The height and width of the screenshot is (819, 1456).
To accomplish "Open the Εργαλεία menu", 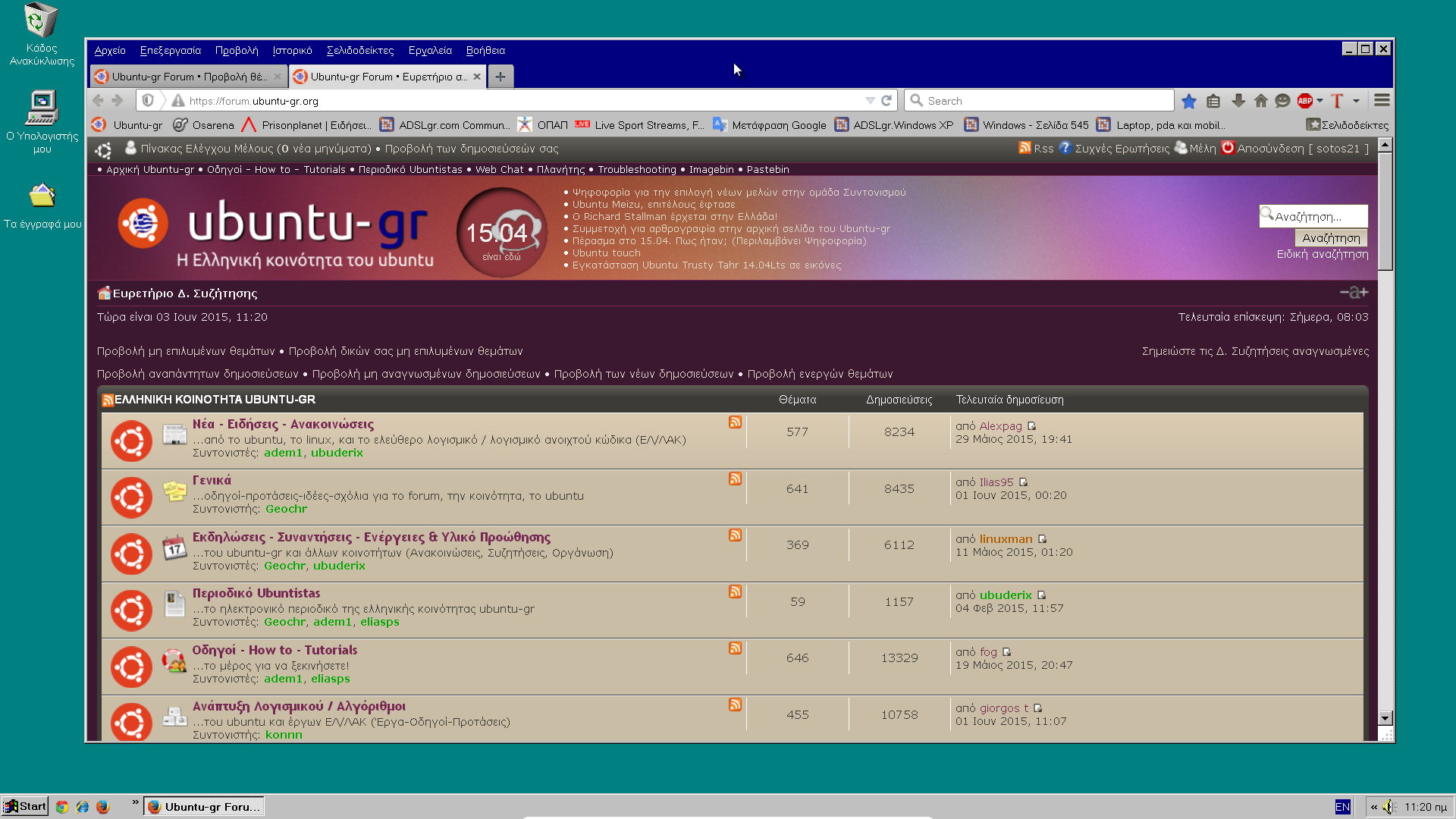I will click(430, 50).
